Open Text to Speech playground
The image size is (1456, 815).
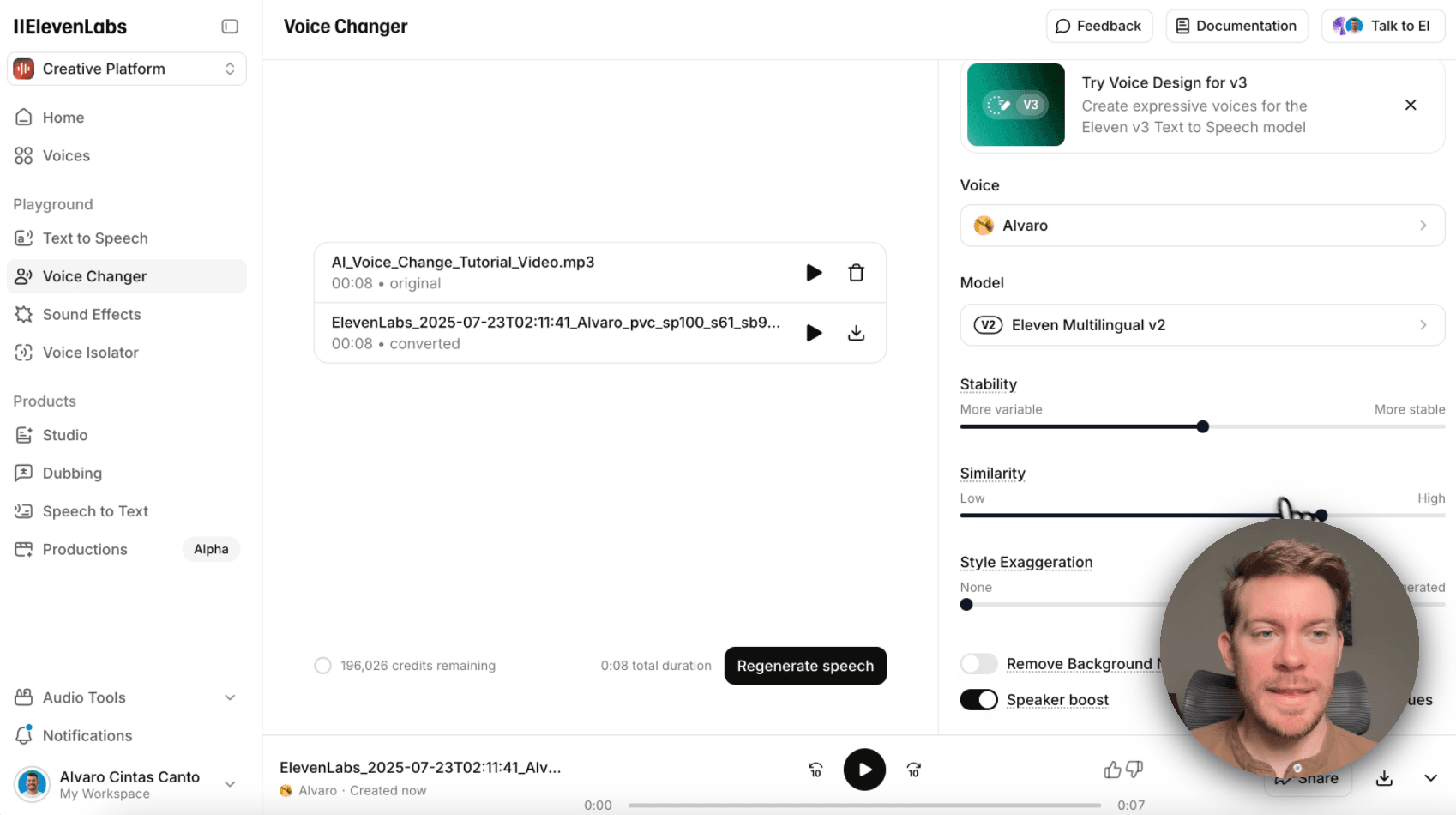[127, 238]
